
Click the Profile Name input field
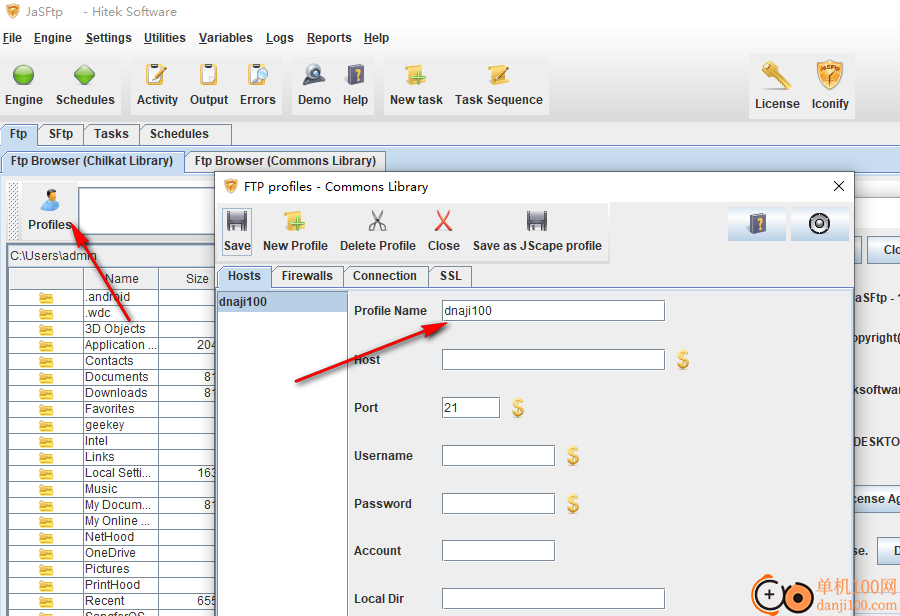(553, 311)
